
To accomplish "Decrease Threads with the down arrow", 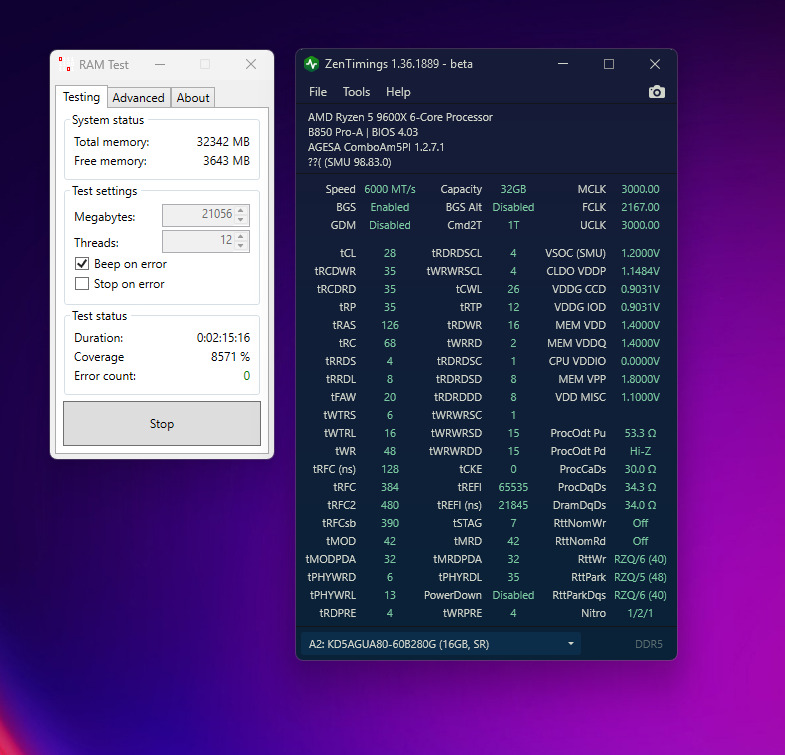I will [x=241, y=246].
